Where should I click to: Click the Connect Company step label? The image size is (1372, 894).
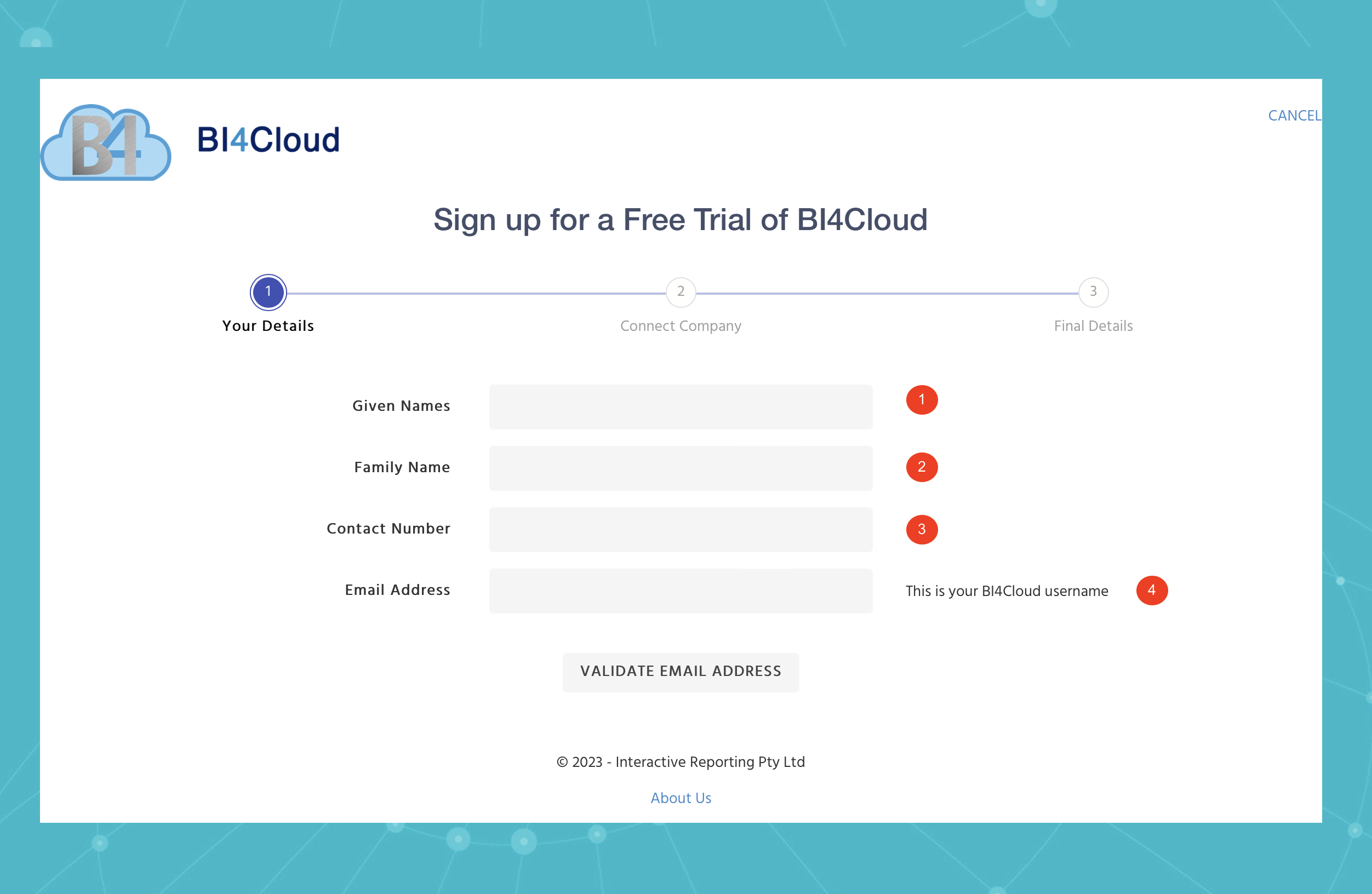point(681,326)
